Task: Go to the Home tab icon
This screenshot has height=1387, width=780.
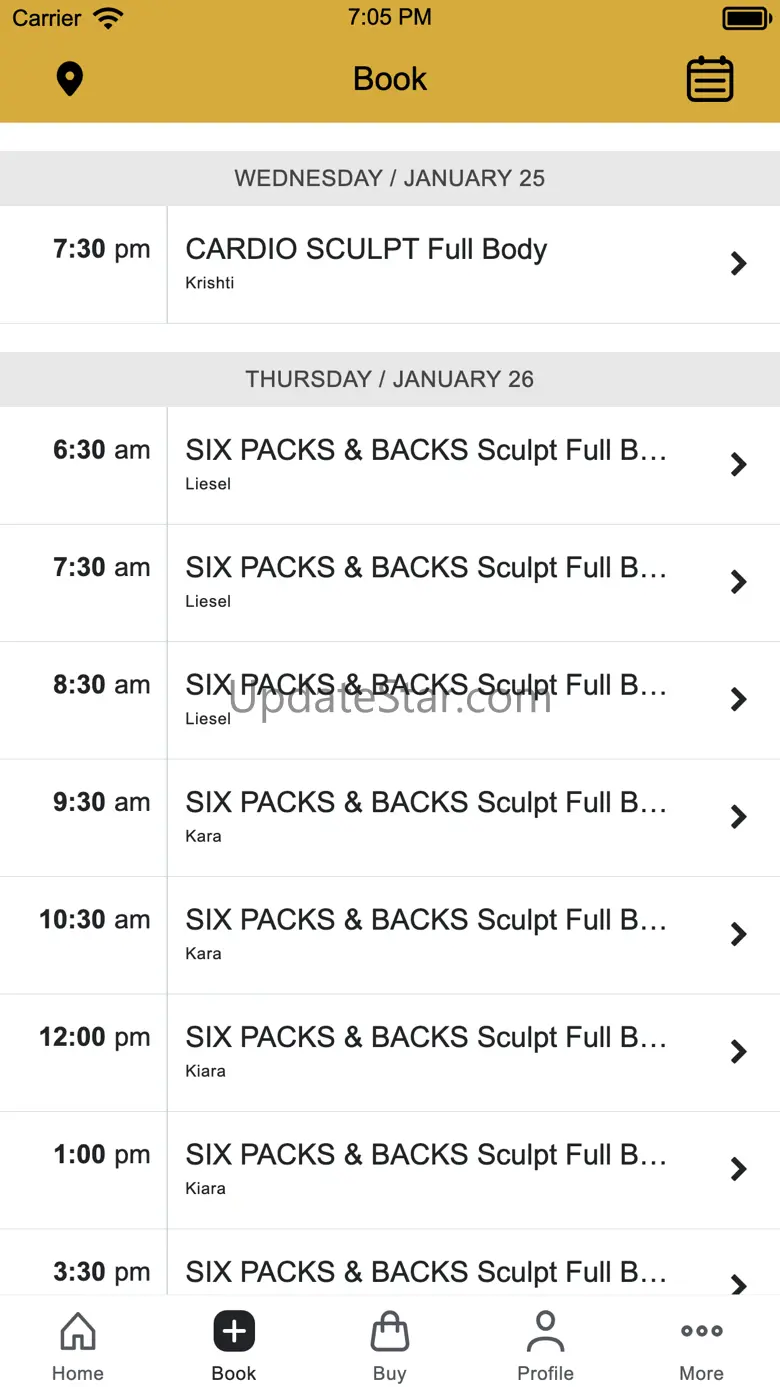Action: tap(78, 1332)
